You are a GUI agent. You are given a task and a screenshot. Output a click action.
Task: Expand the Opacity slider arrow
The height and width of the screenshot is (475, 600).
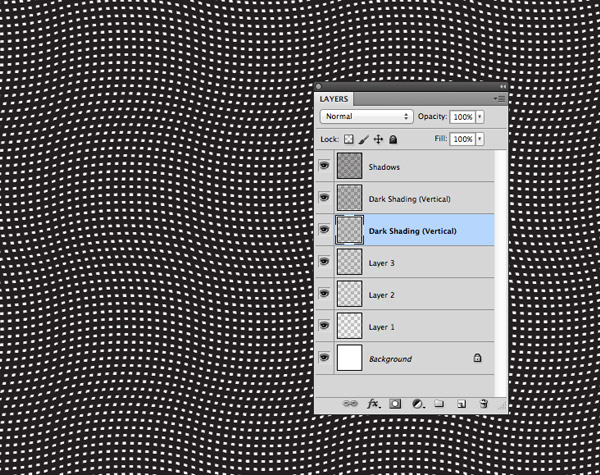click(480, 116)
